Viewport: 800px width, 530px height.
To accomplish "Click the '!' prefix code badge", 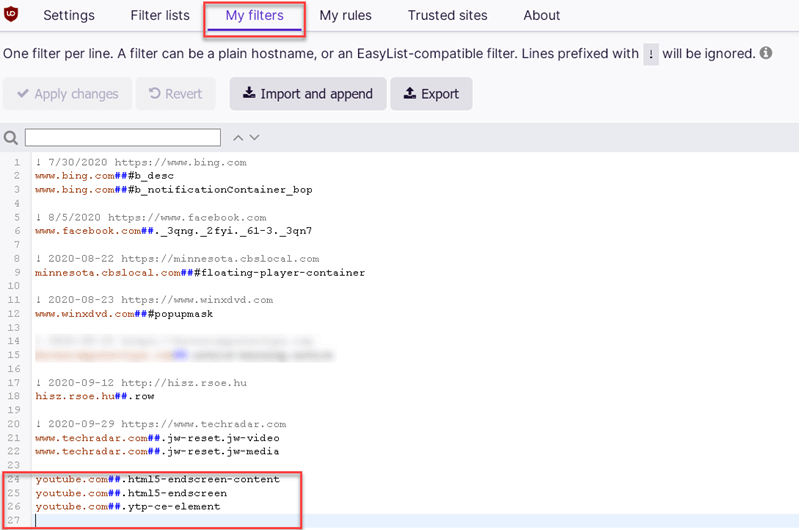I will point(651,54).
